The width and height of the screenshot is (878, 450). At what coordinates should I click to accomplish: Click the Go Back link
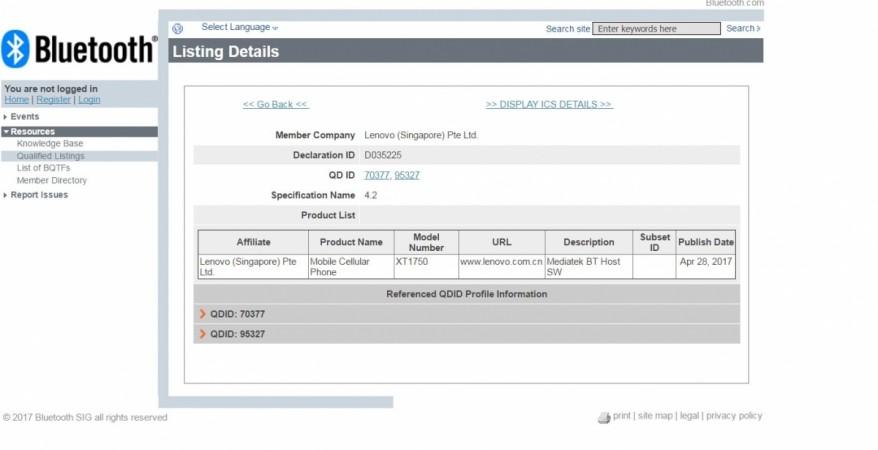[275, 104]
